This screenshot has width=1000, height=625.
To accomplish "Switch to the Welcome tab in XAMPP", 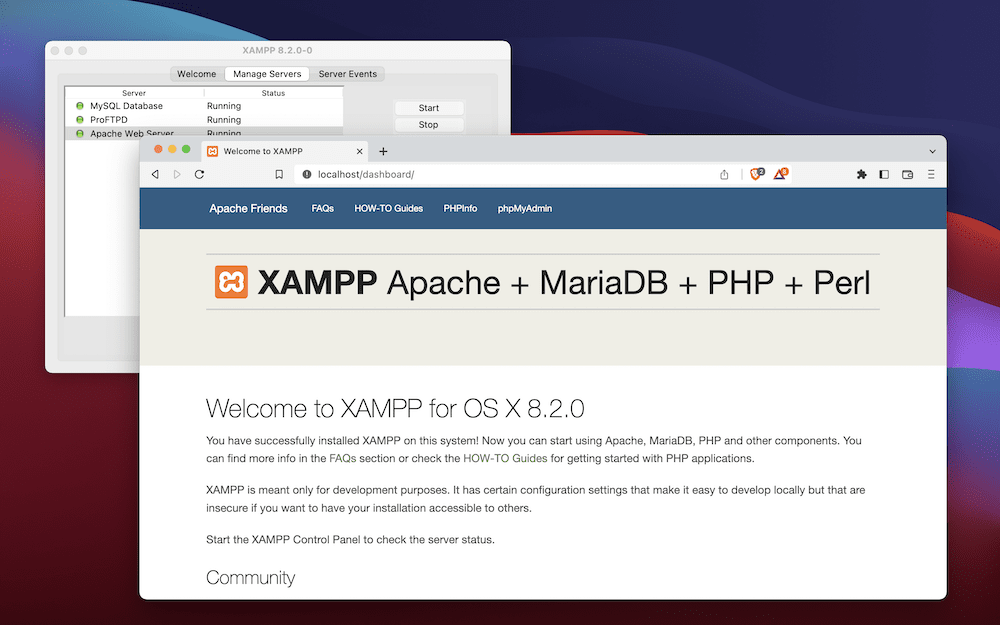I will 196,74.
